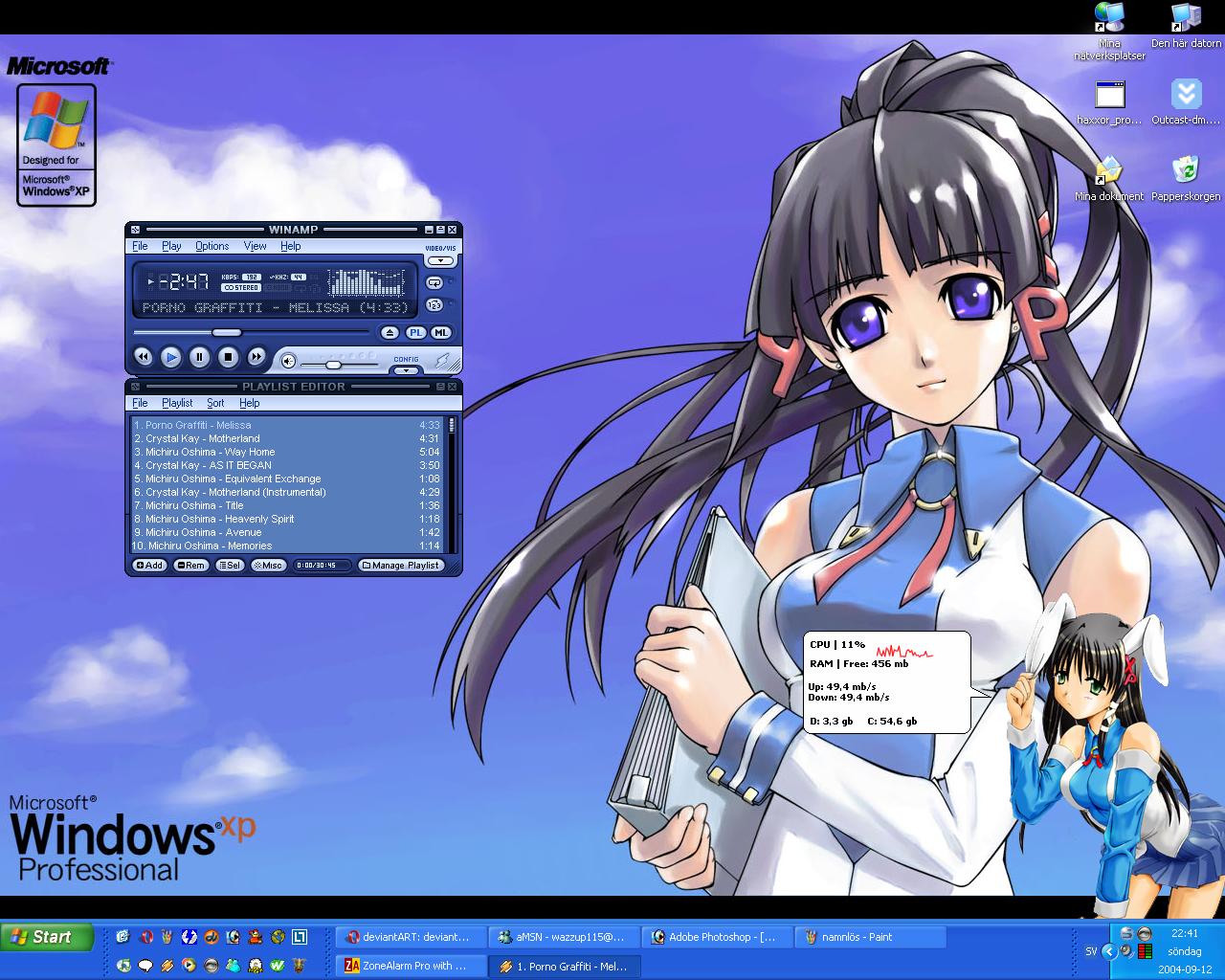Switch to aMSN taskbar window
The width and height of the screenshot is (1225, 980).
[563, 937]
